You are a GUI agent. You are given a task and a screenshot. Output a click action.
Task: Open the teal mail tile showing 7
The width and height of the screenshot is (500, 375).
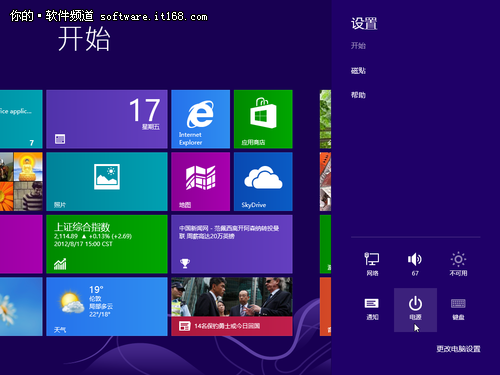21,119
